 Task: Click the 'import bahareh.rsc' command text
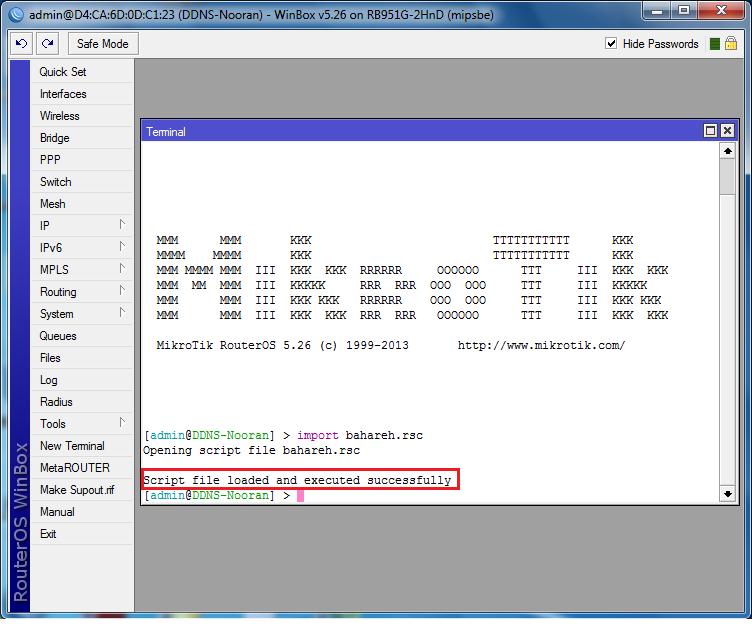360,435
